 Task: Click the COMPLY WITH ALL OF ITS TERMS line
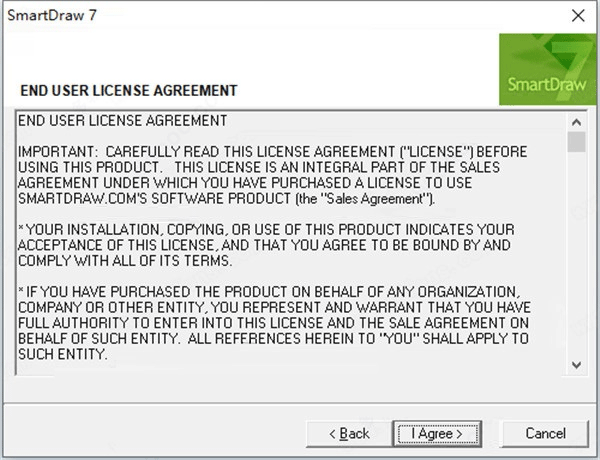point(126,260)
